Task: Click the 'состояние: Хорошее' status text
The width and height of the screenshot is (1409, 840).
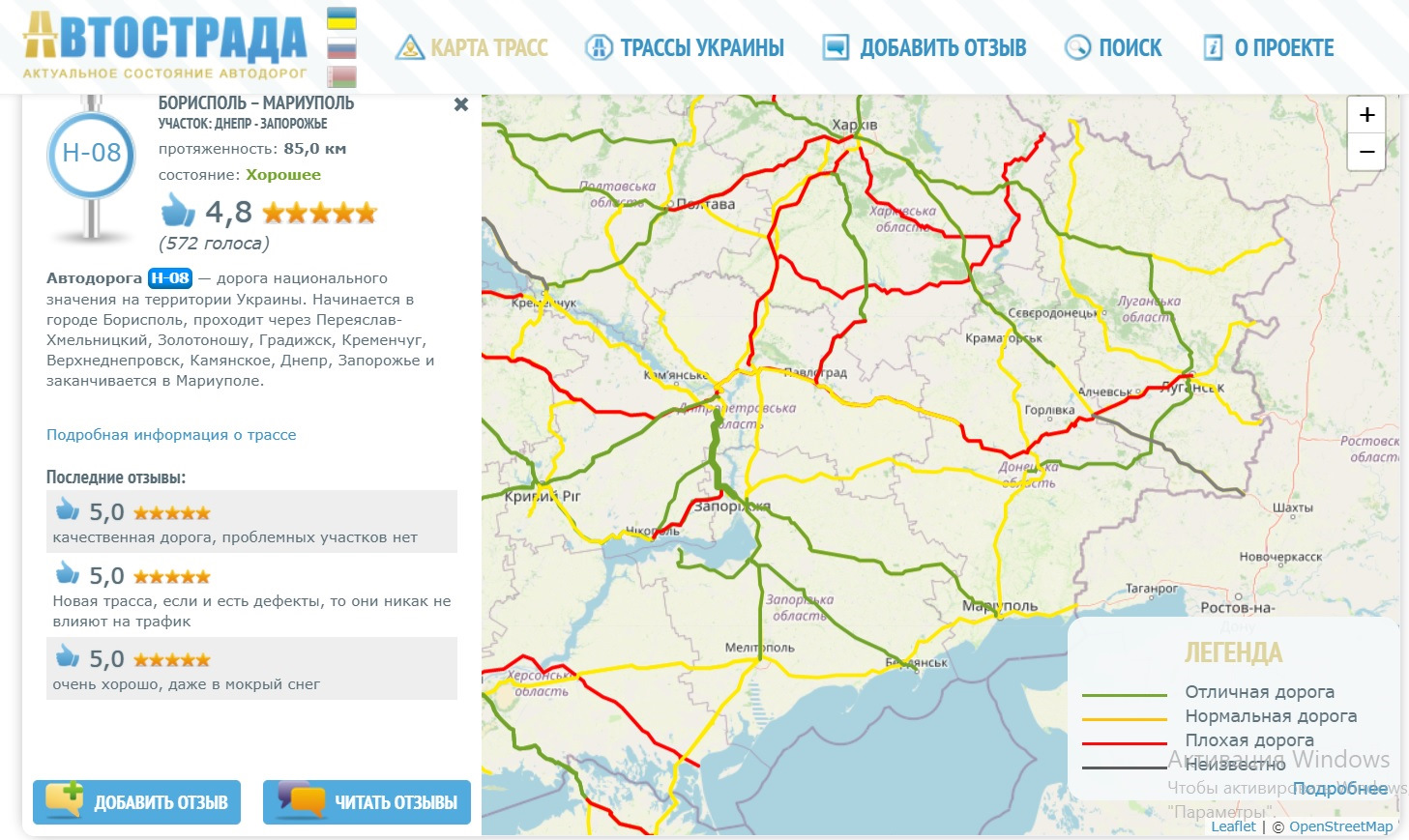Action: (240, 175)
